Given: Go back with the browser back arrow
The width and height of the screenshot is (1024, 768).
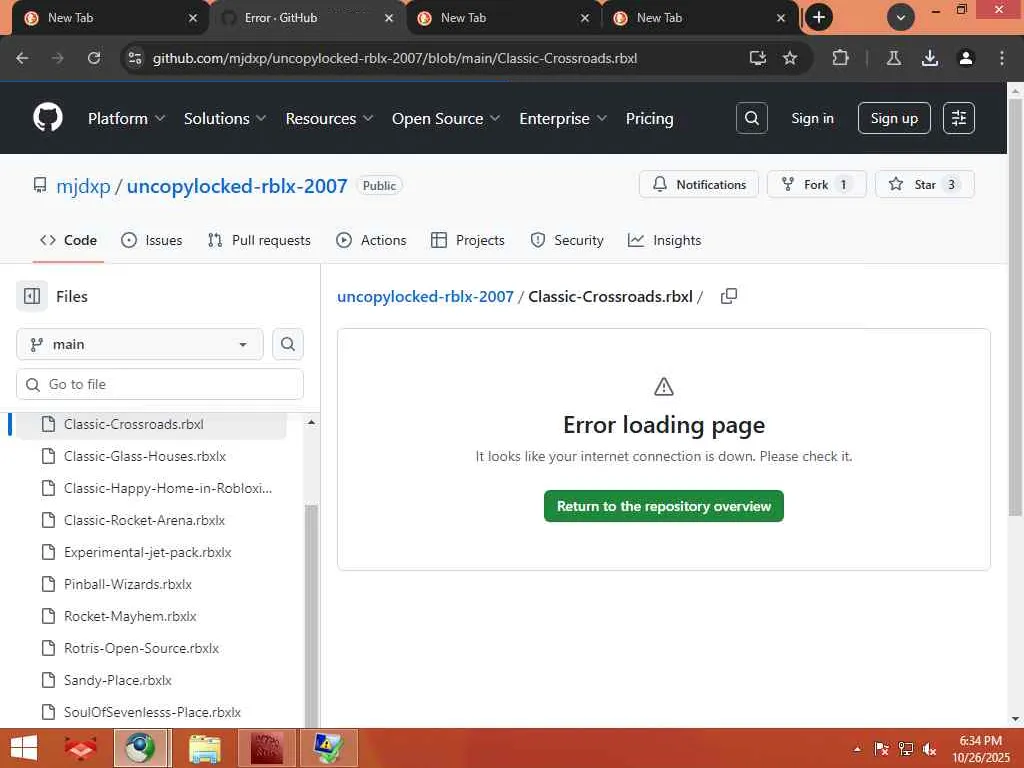Looking at the screenshot, I should coord(22,58).
